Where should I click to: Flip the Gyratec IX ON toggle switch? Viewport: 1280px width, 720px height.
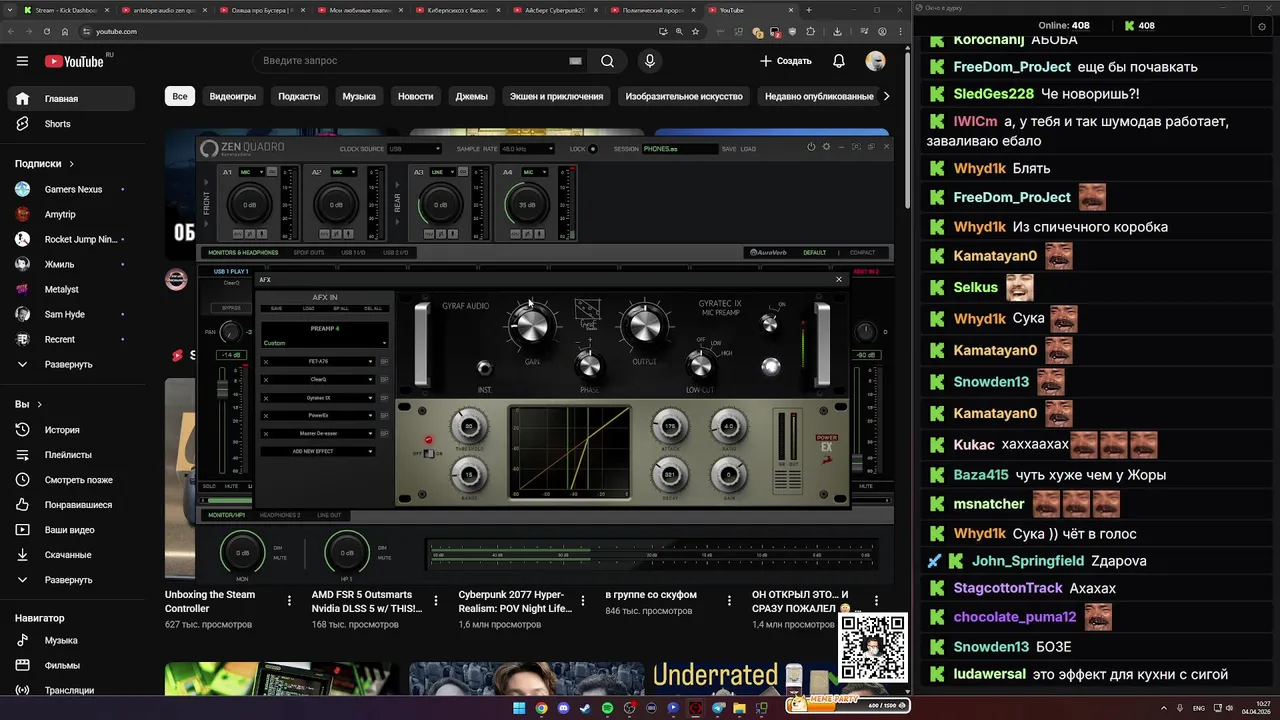pyautogui.click(x=769, y=322)
